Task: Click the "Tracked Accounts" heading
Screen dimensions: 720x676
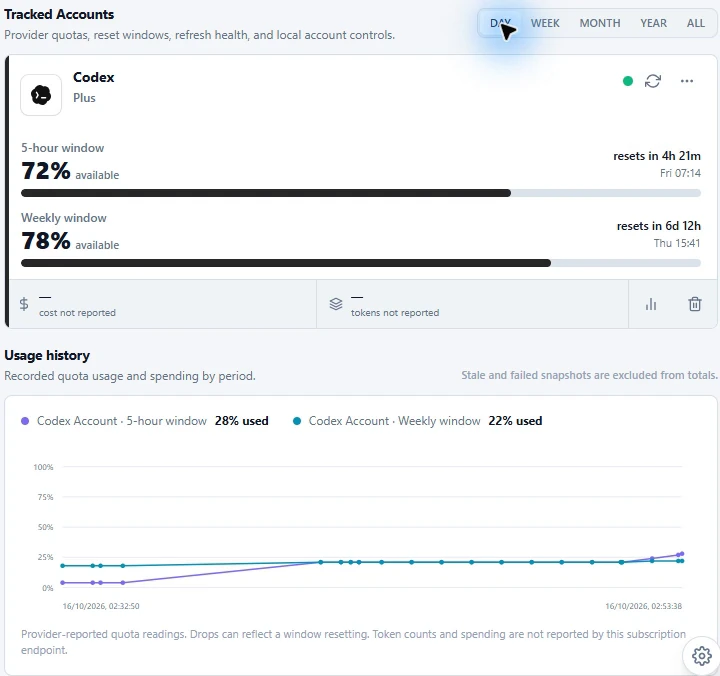Action: (x=59, y=14)
